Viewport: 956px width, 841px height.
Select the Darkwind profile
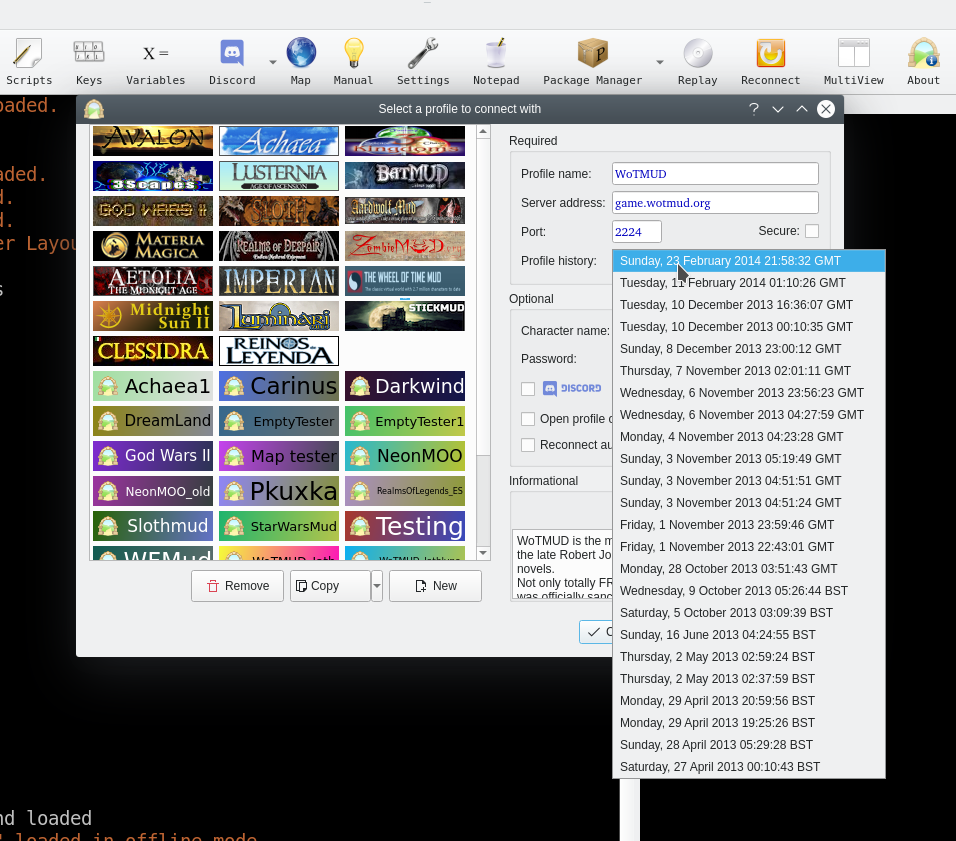click(x=405, y=386)
